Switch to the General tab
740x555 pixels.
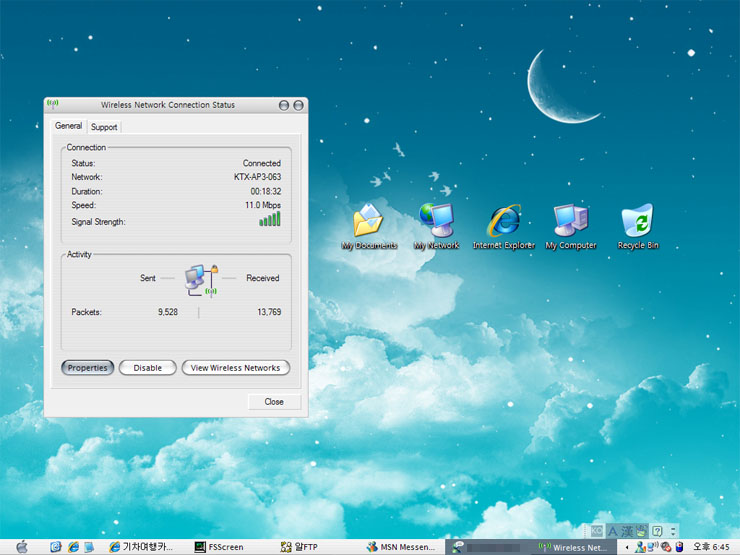pyautogui.click(x=68, y=126)
